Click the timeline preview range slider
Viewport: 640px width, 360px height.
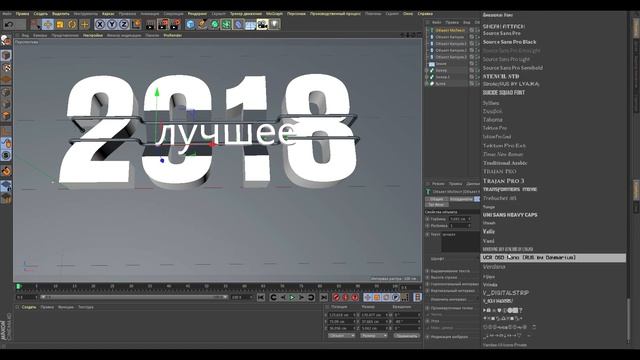[134, 297]
